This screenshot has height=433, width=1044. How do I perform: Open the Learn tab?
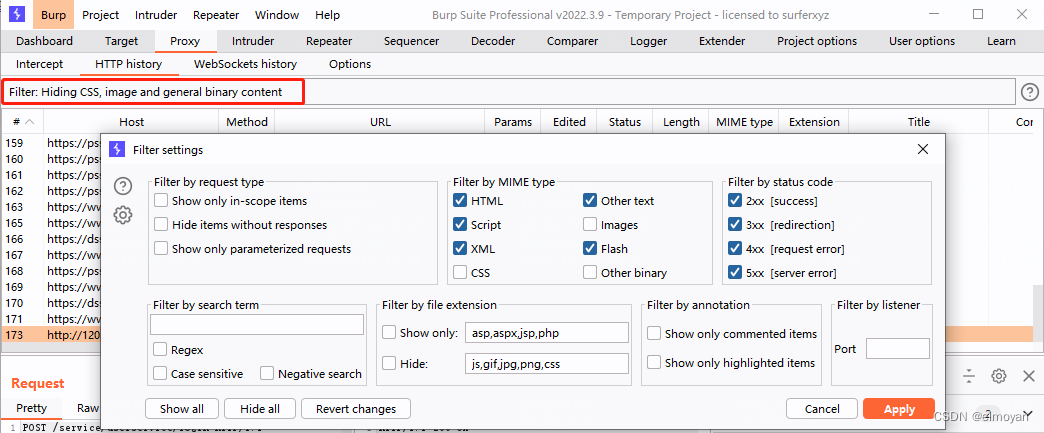click(x=1001, y=41)
